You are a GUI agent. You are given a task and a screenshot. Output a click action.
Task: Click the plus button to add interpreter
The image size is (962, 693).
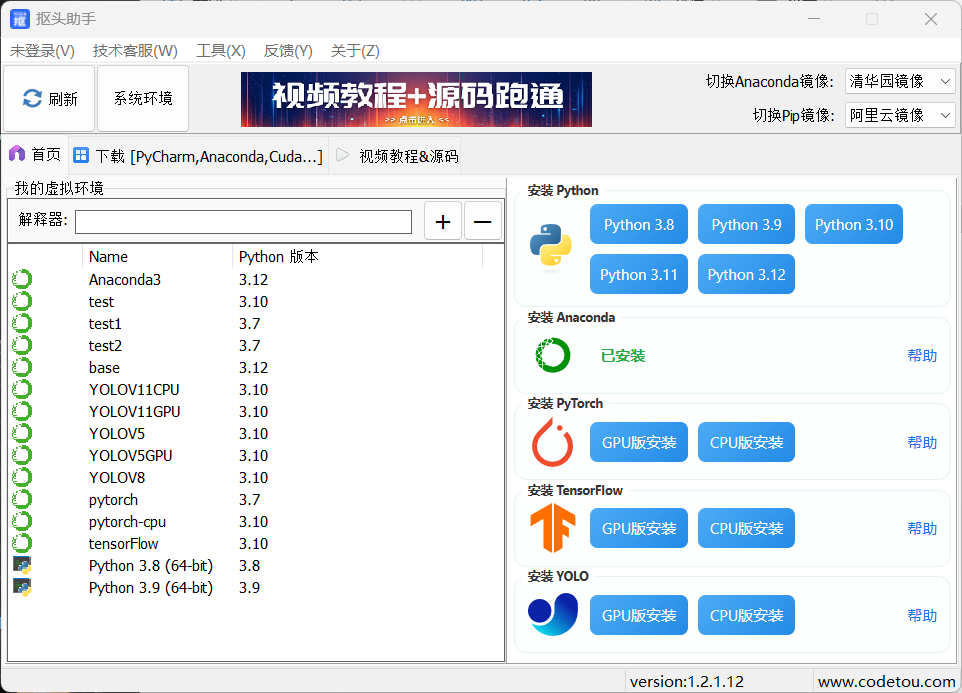coord(443,221)
